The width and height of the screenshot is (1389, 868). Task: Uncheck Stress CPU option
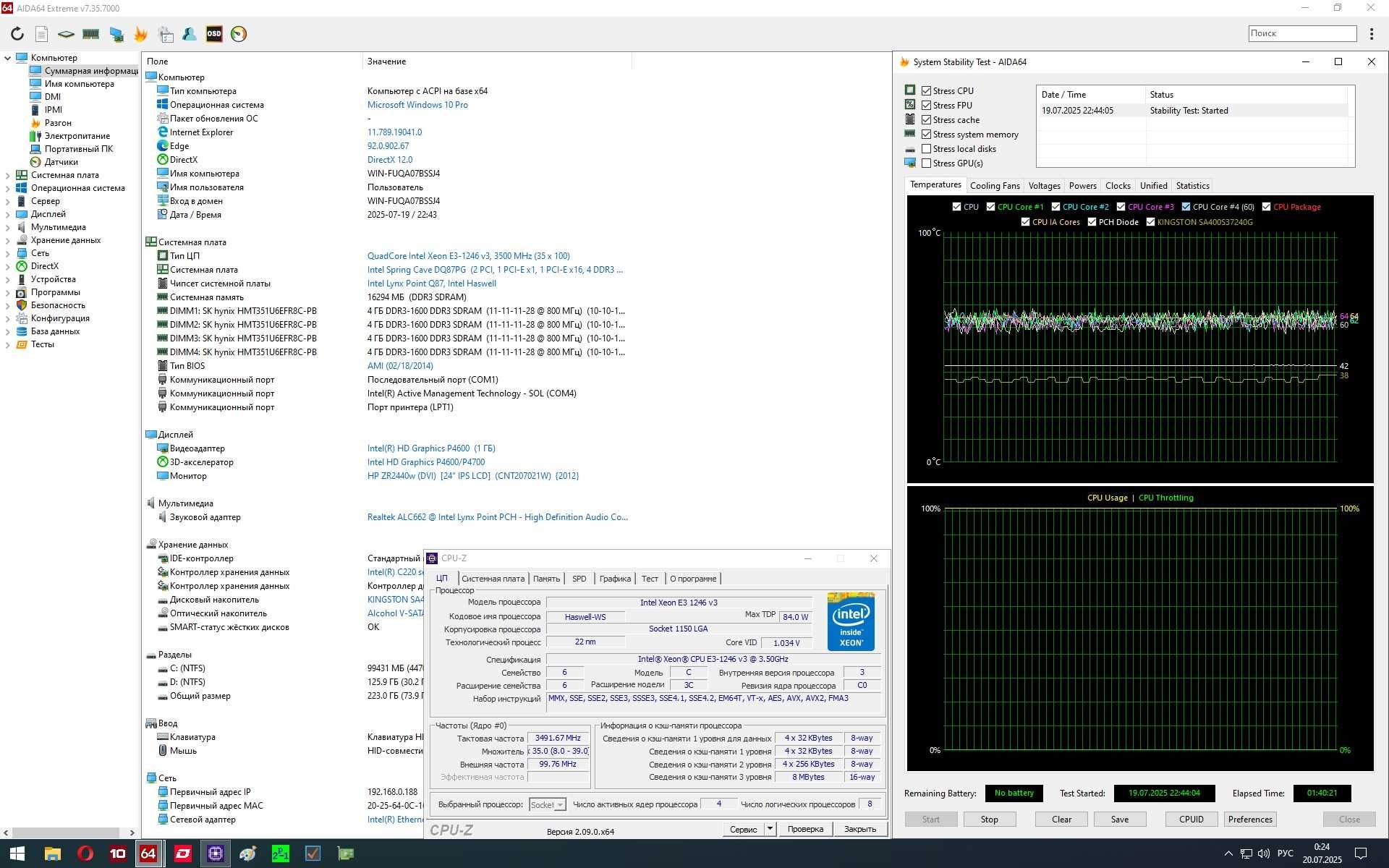tap(926, 90)
